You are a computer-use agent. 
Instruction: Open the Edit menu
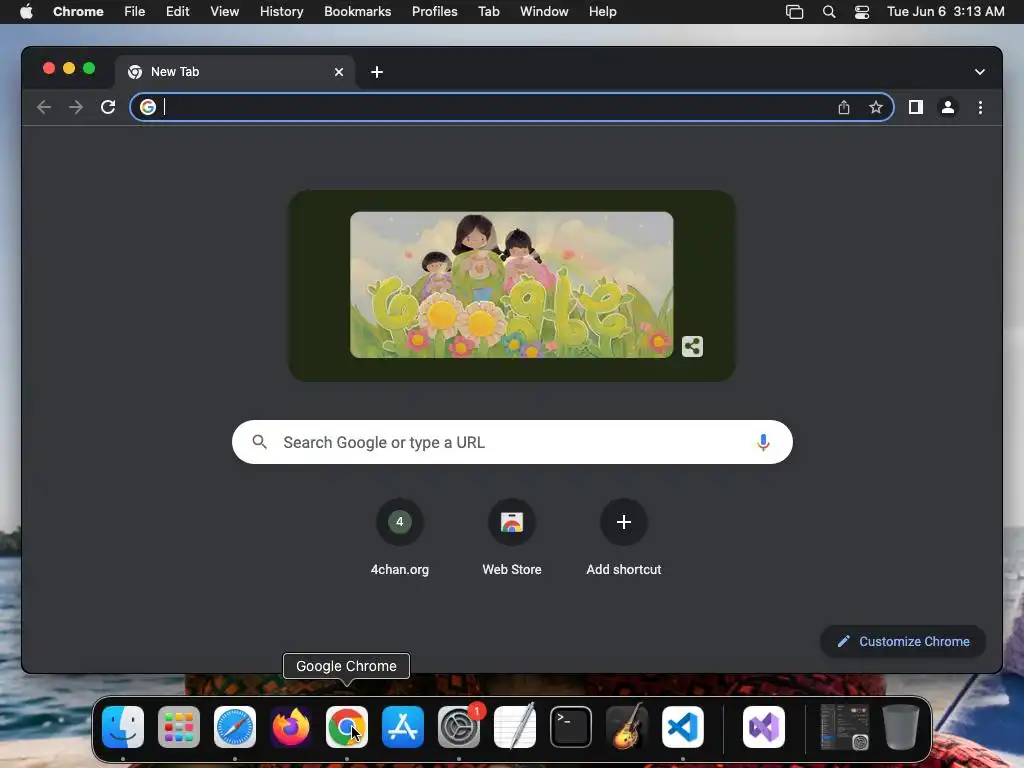tap(178, 12)
